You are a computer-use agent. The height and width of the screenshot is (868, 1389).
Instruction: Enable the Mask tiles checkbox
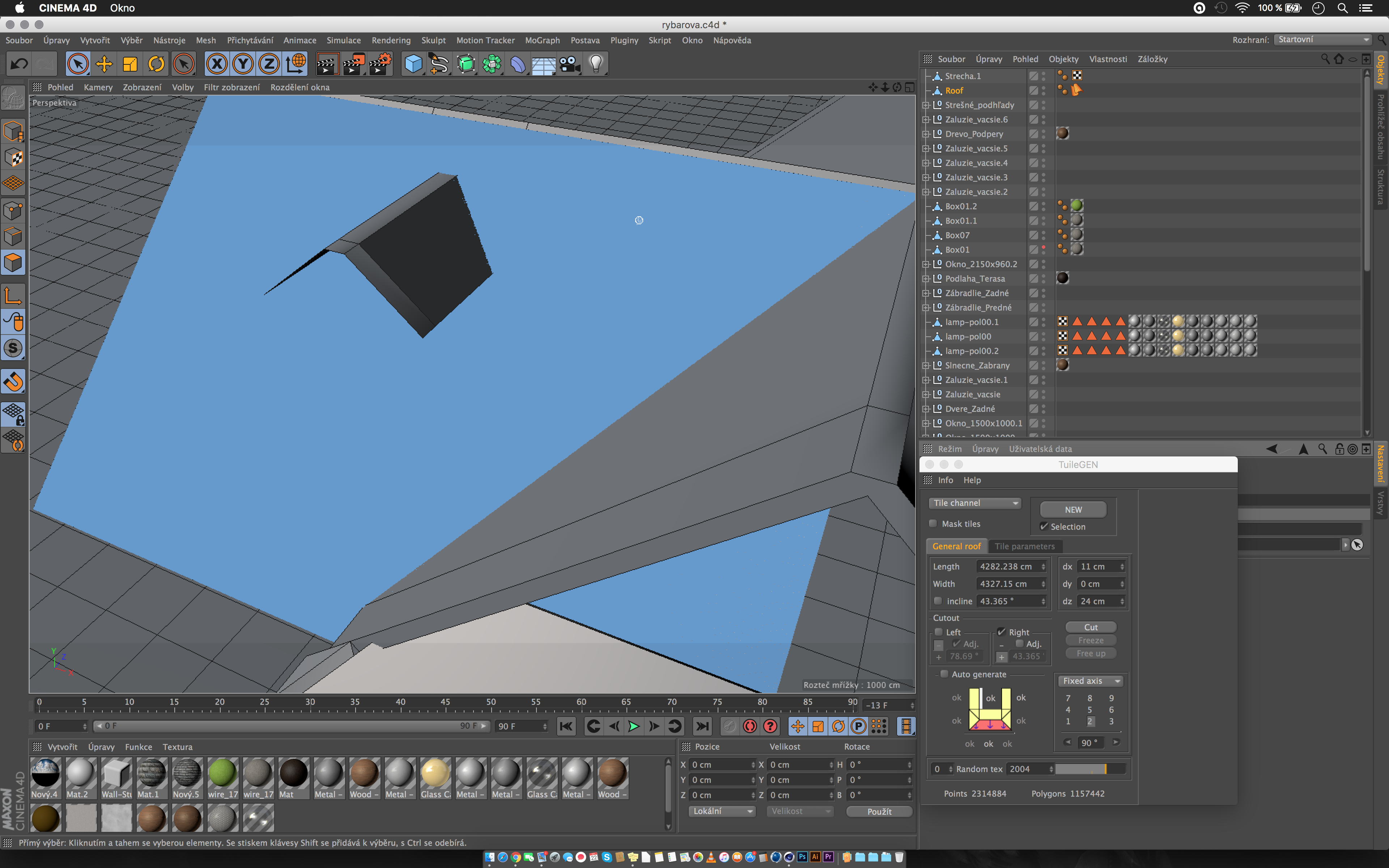coord(933,524)
